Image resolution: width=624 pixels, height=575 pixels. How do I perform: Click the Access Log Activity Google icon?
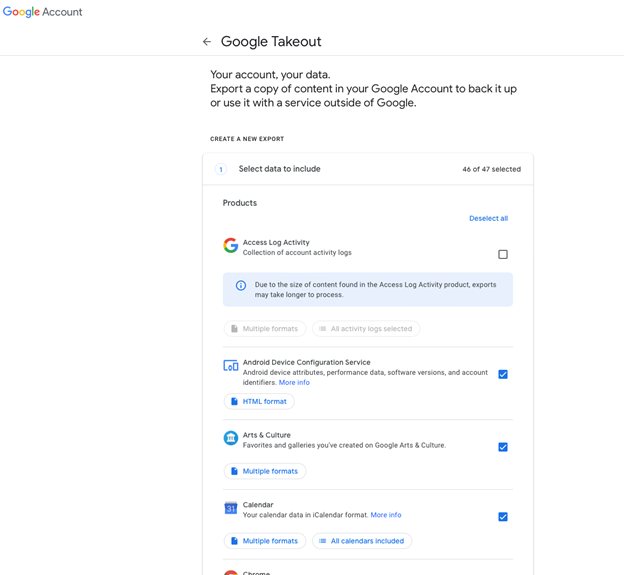pos(231,246)
